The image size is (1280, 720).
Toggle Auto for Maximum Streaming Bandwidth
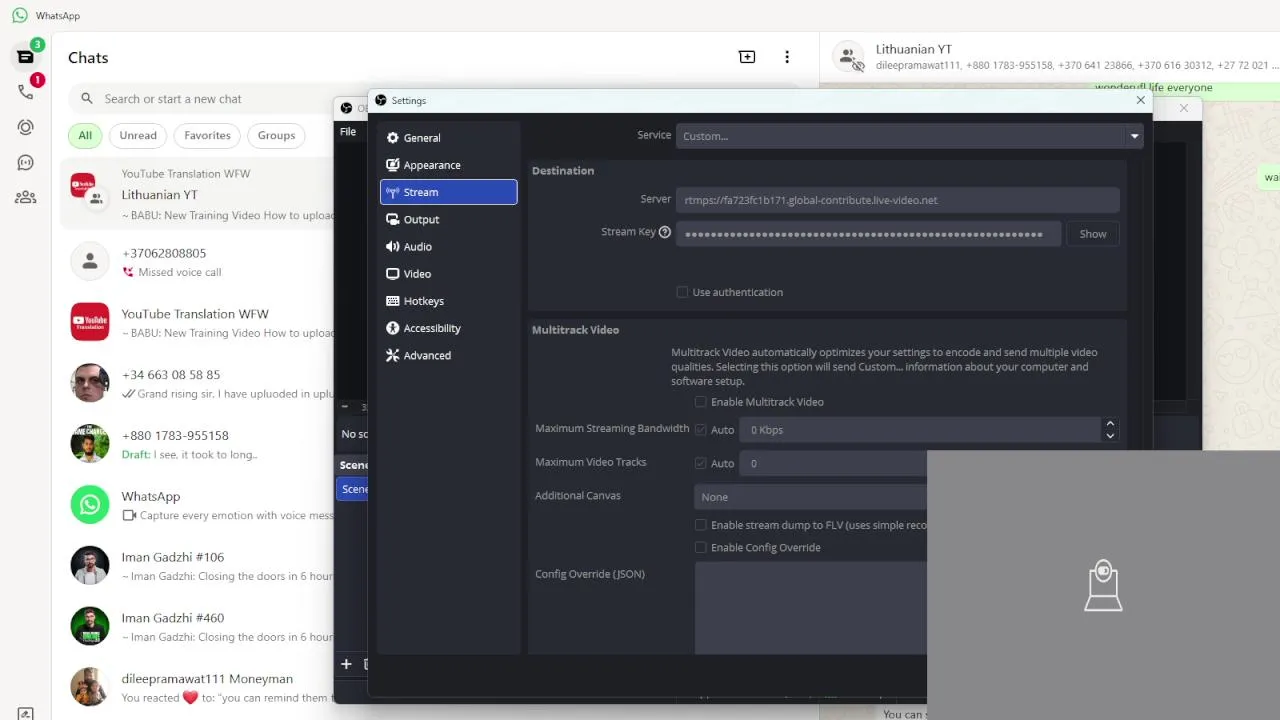(x=701, y=430)
